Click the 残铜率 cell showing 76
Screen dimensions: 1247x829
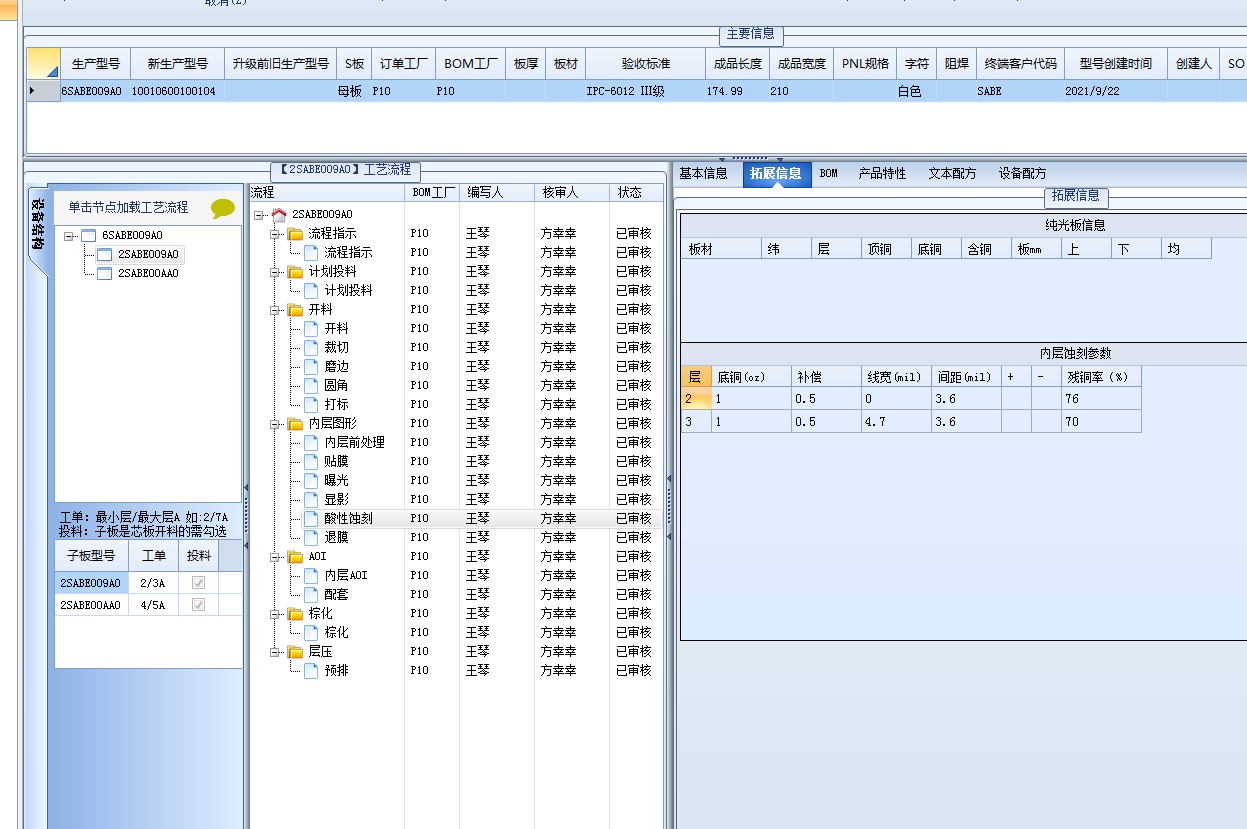(1101, 398)
